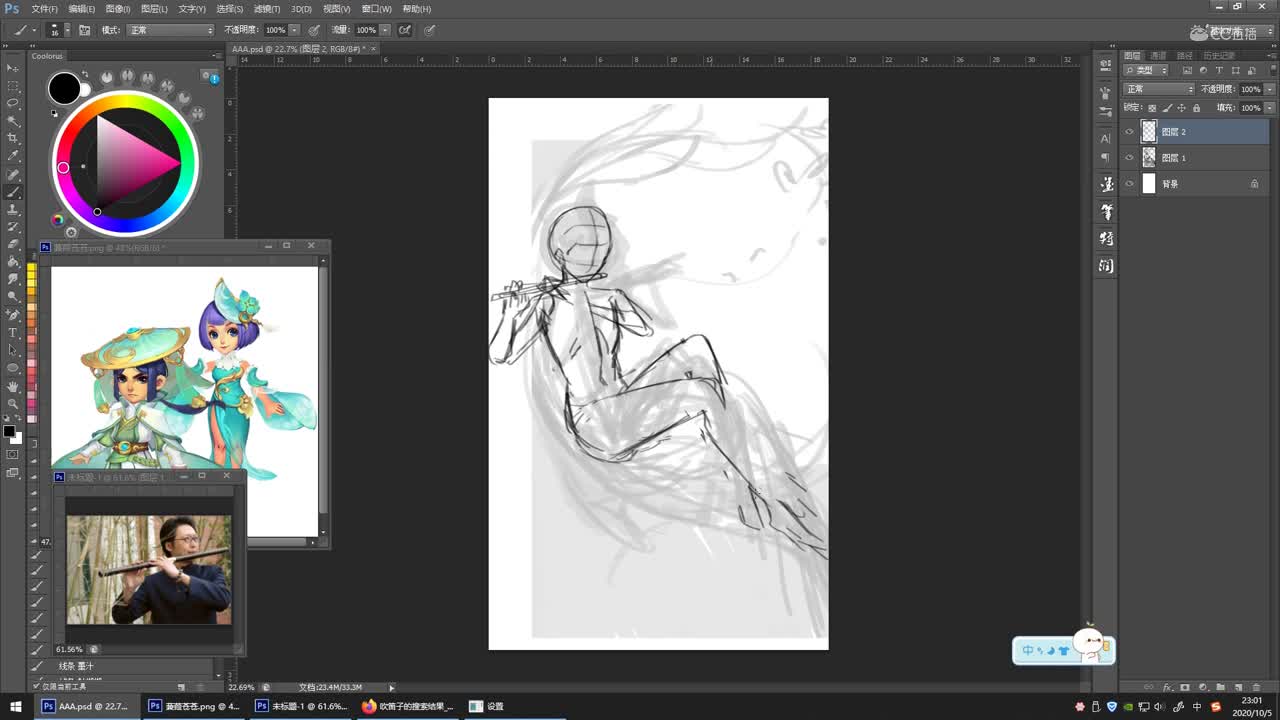
Task: Toggle lock transparent pixels
Action: [1152, 108]
